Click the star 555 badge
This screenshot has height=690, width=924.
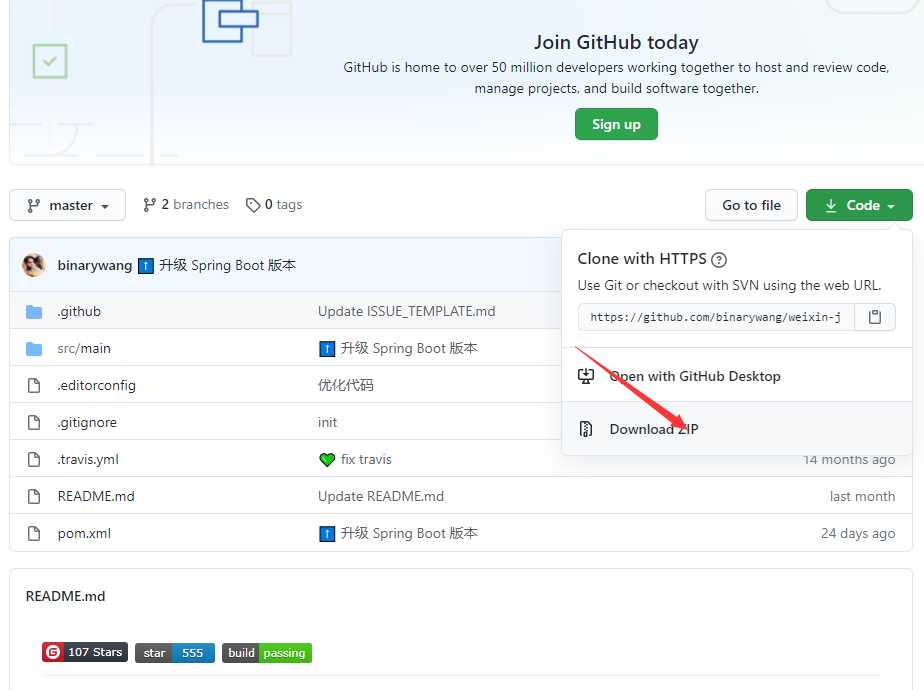coord(175,653)
